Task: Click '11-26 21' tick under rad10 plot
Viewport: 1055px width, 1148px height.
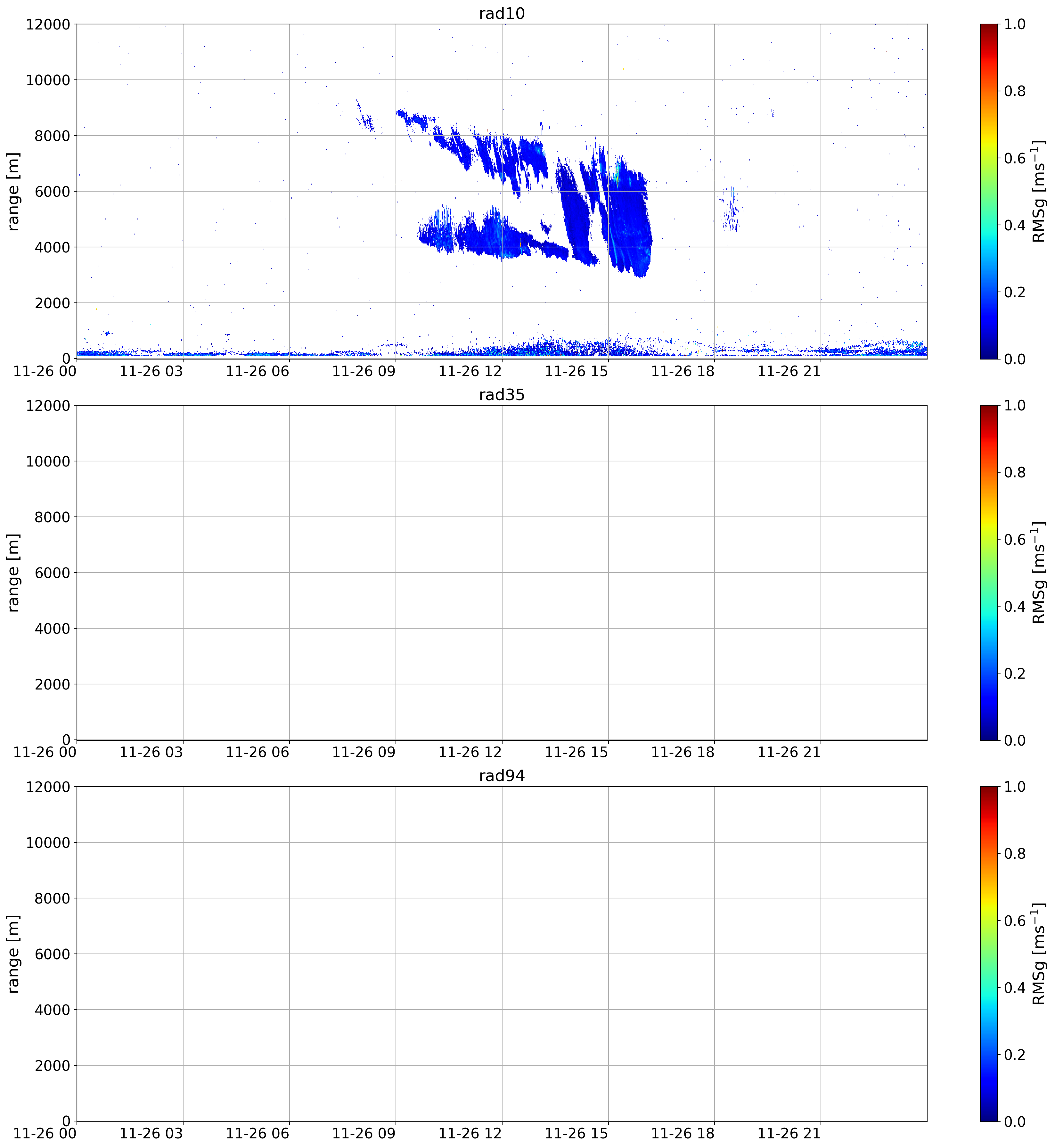Action: [789, 371]
